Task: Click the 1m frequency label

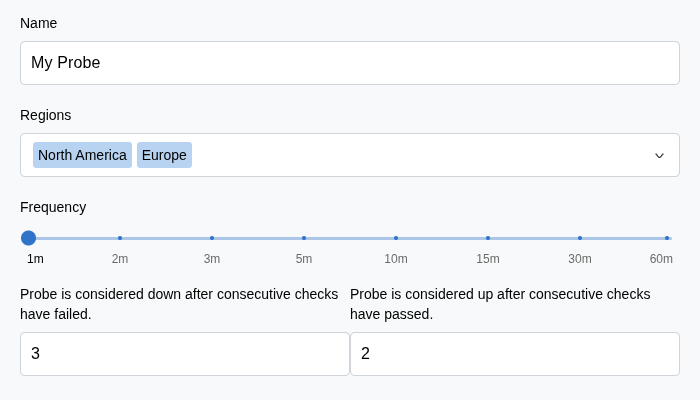Action: click(x=35, y=259)
